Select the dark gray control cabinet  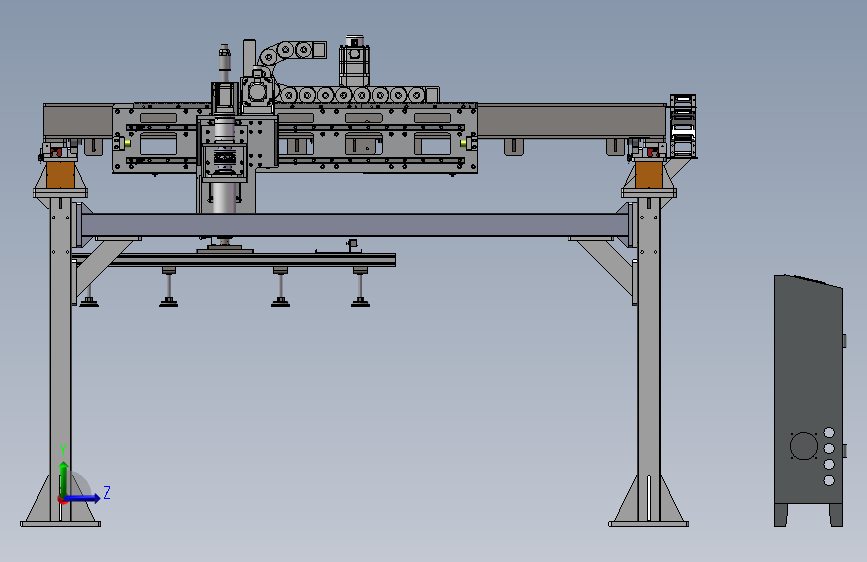(x=808, y=401)
